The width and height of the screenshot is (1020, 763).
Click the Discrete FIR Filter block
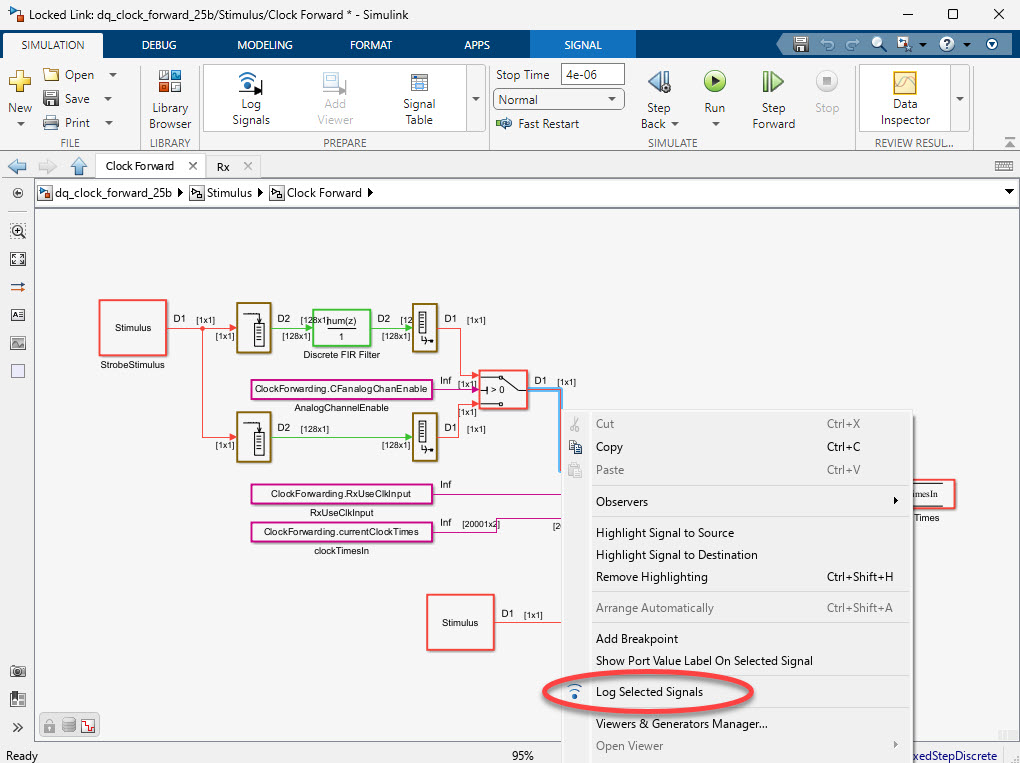(x=341, y=327)
